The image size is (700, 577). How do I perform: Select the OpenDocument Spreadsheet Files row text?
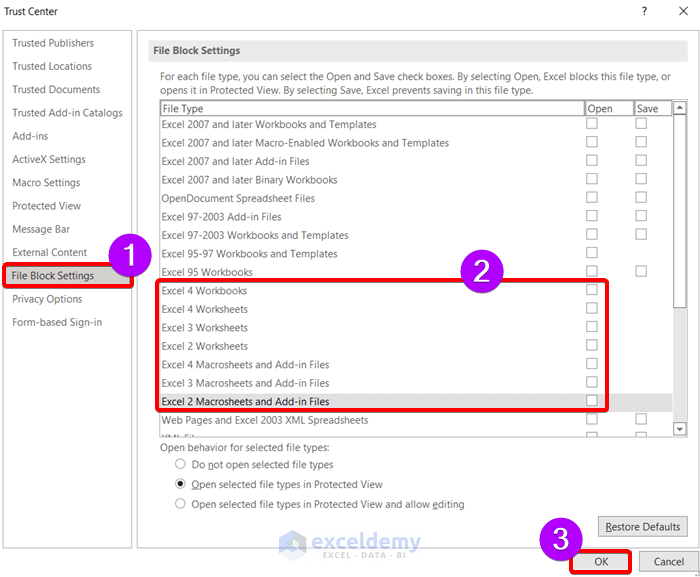point(238,198)
